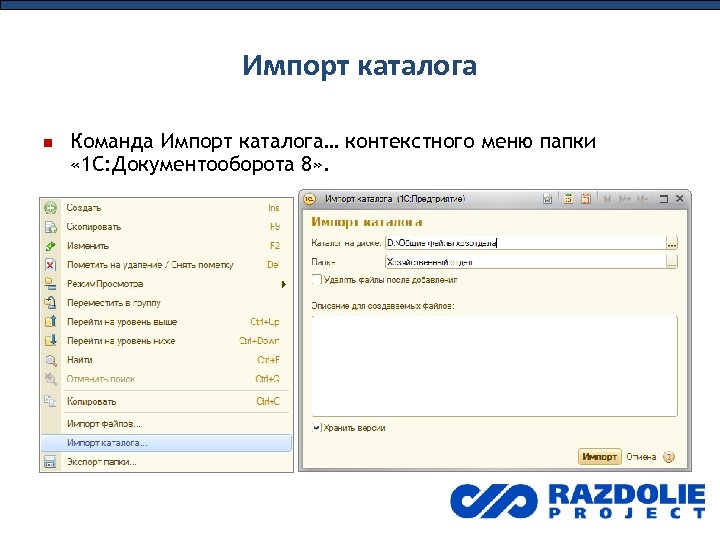Click the Отменить поиск icon

click(x=51, y=379)
